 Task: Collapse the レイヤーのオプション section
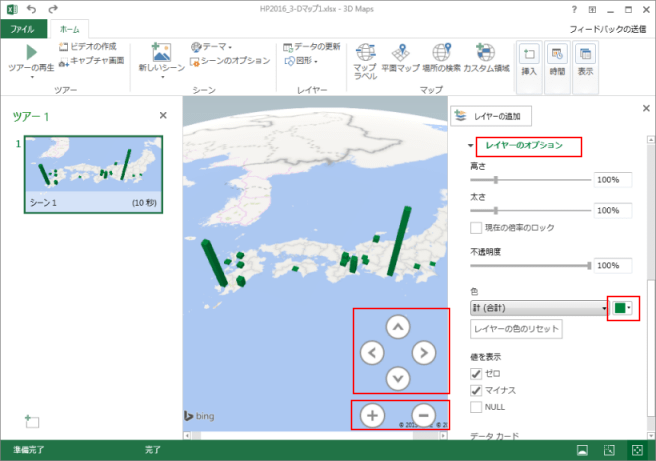[x=471, y=146]
